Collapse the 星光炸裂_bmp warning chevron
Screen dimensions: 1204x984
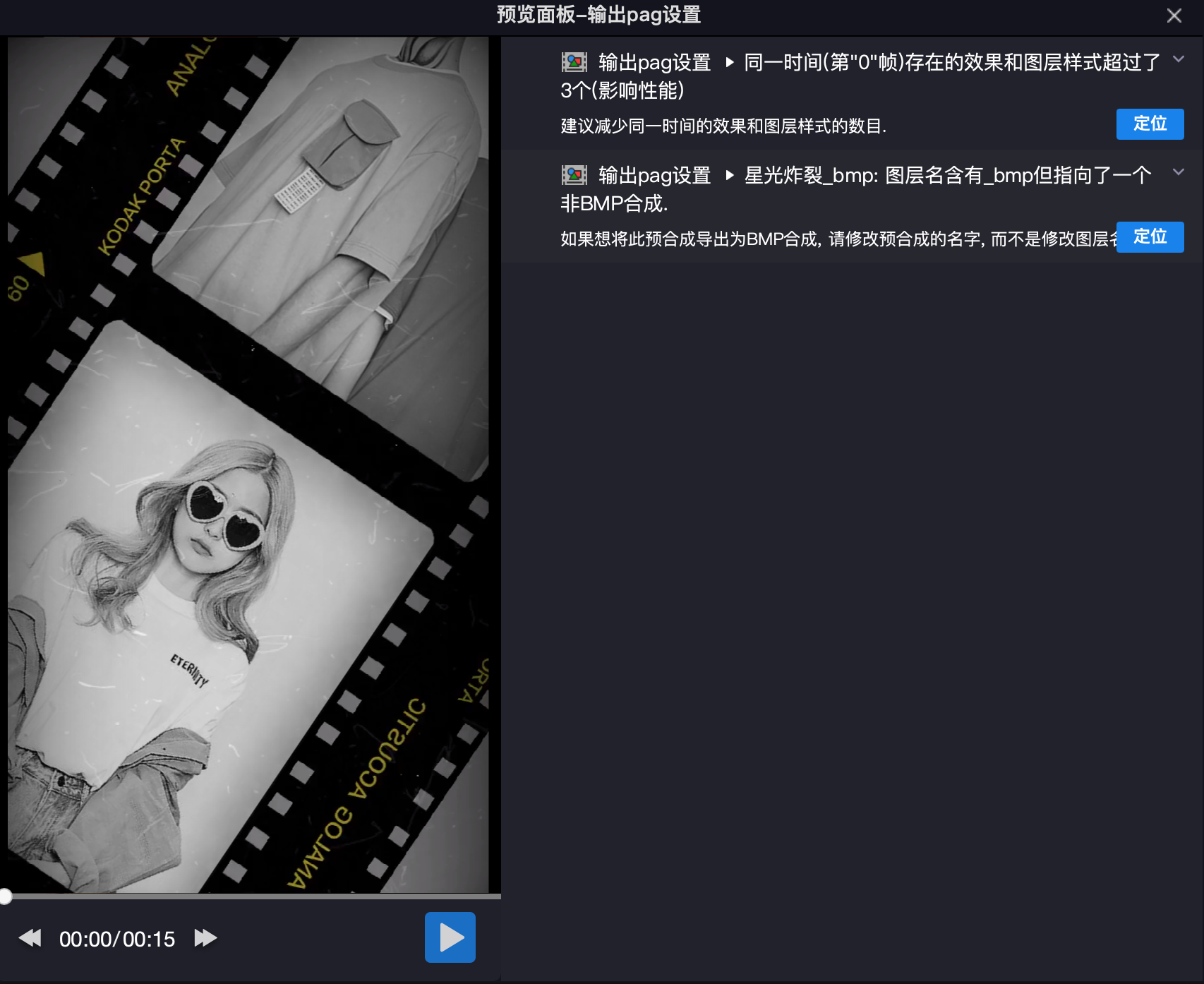click(1178, 172)
